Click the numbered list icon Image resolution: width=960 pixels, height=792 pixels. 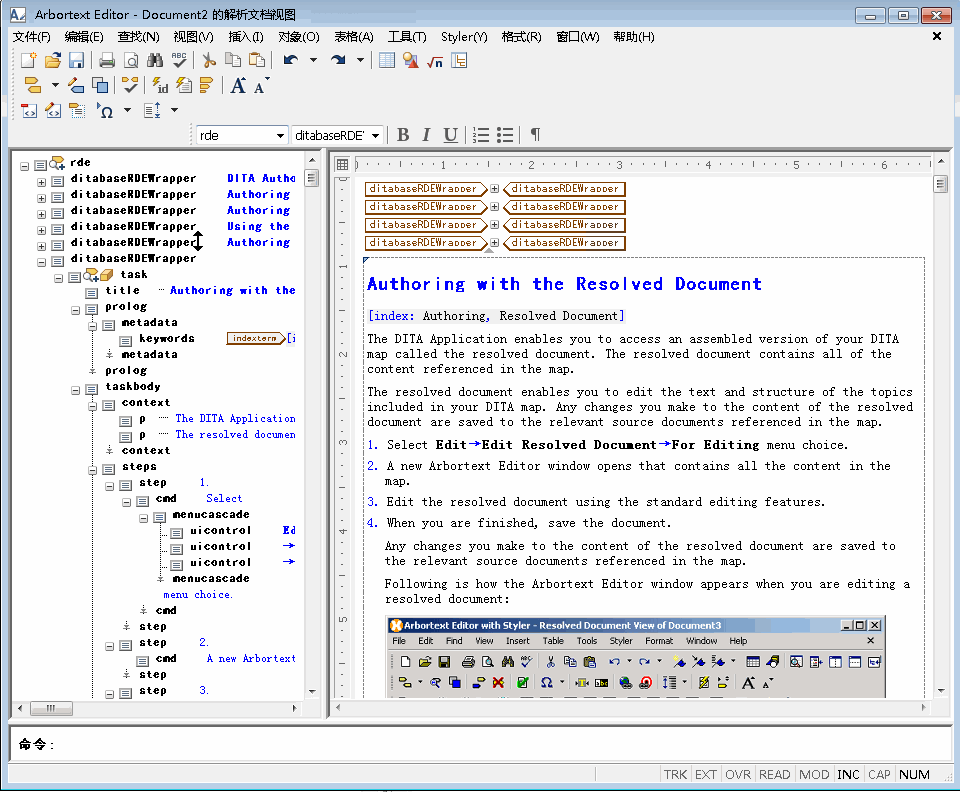[x=481, y=135]
